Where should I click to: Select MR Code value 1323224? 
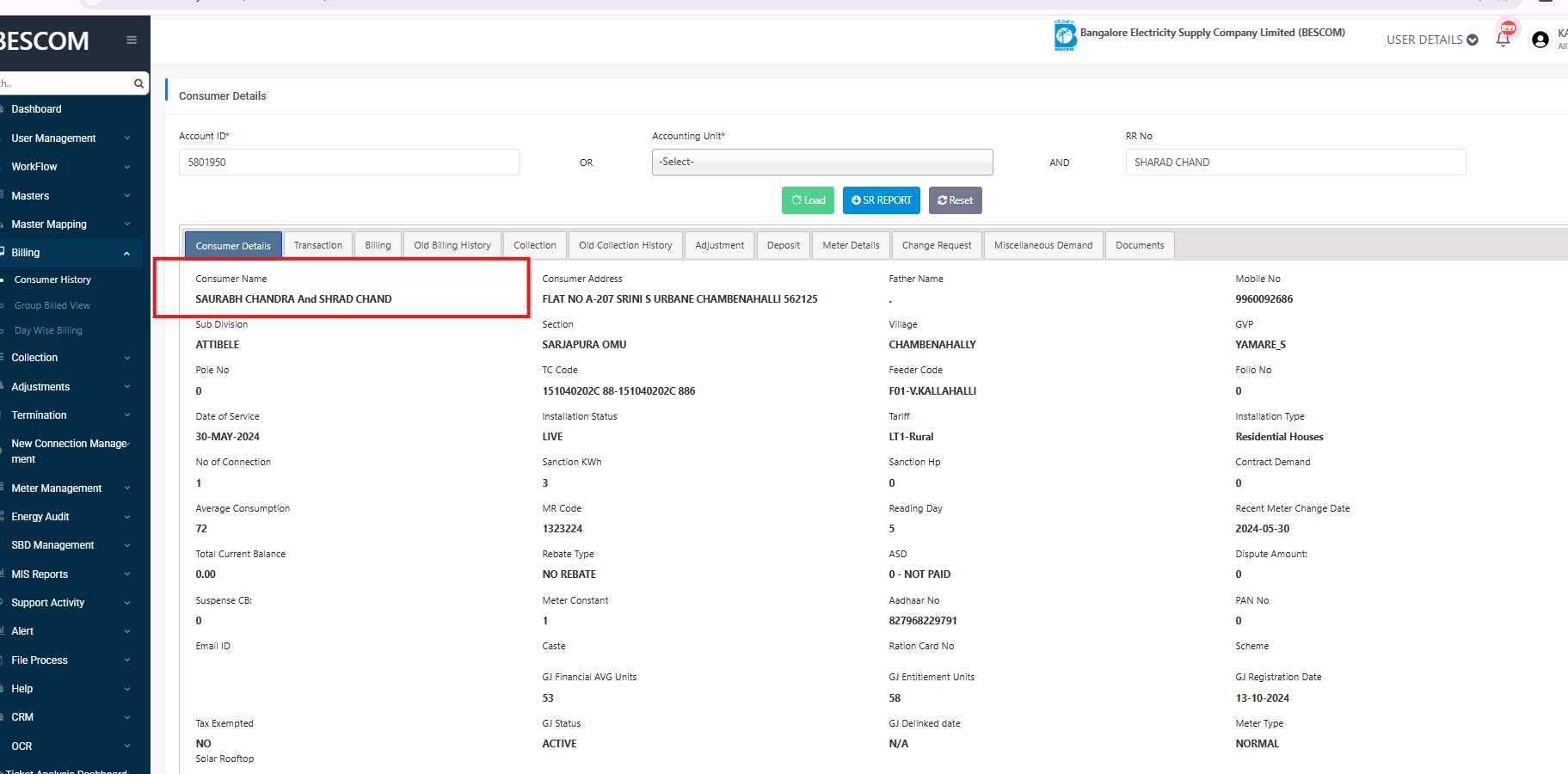563,529
